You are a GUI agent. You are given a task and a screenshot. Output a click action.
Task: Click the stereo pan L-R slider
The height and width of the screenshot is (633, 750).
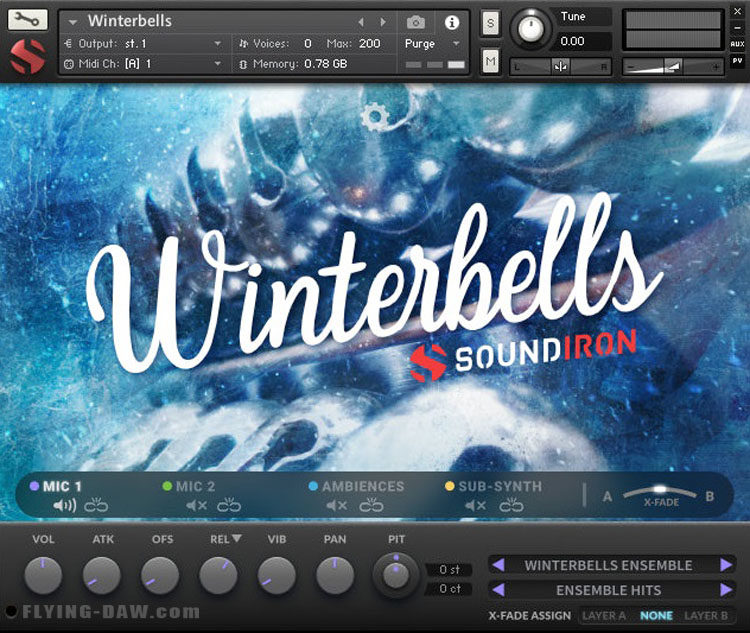(561, 67)
